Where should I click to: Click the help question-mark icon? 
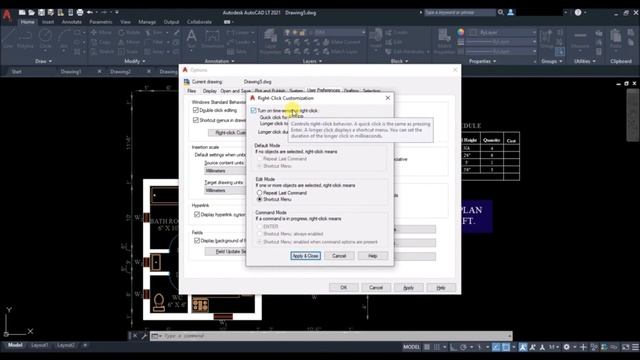tap(578, 13)
